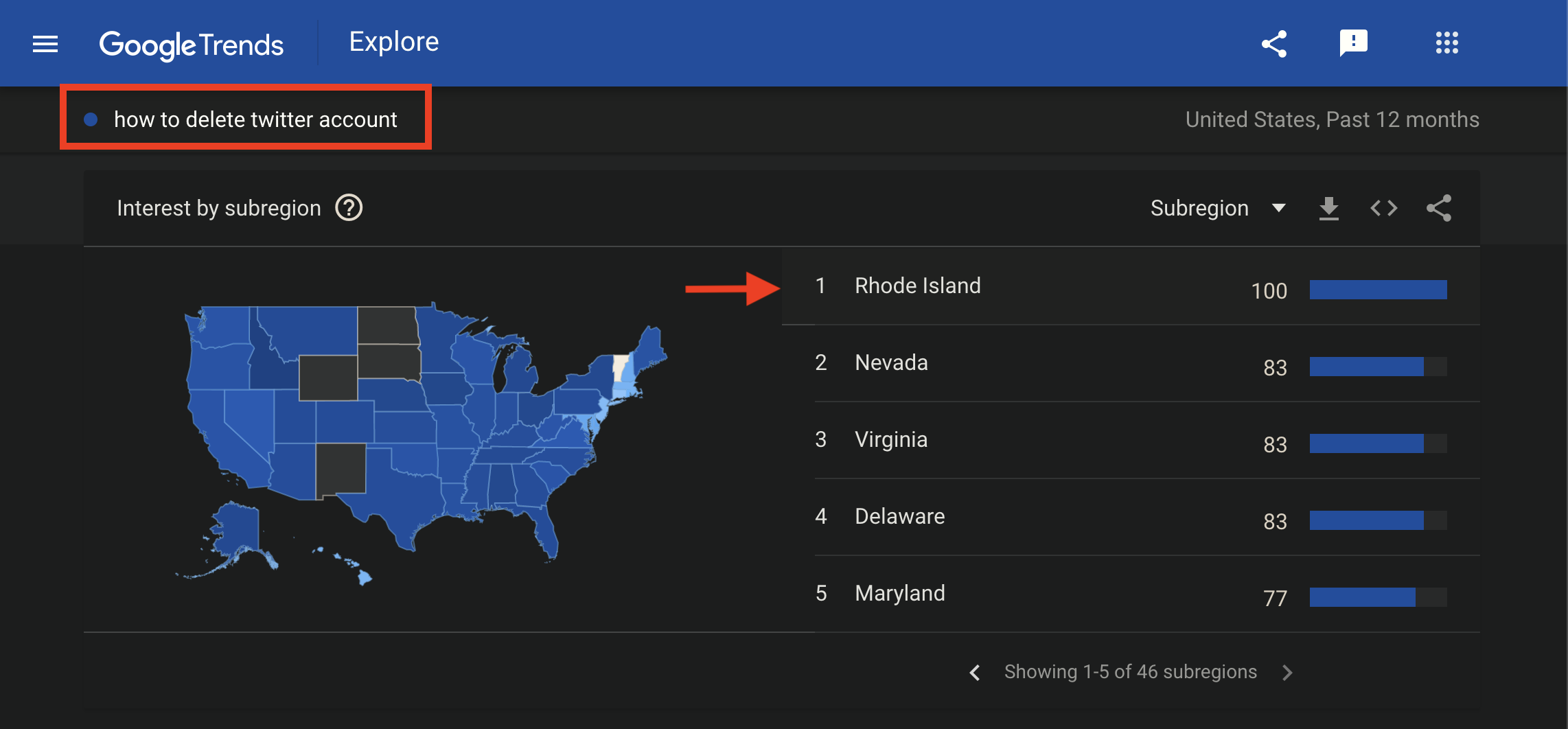Go to next page of subregions
The height and width of the screenshot is (729, 1568).
coord(1287,673)
